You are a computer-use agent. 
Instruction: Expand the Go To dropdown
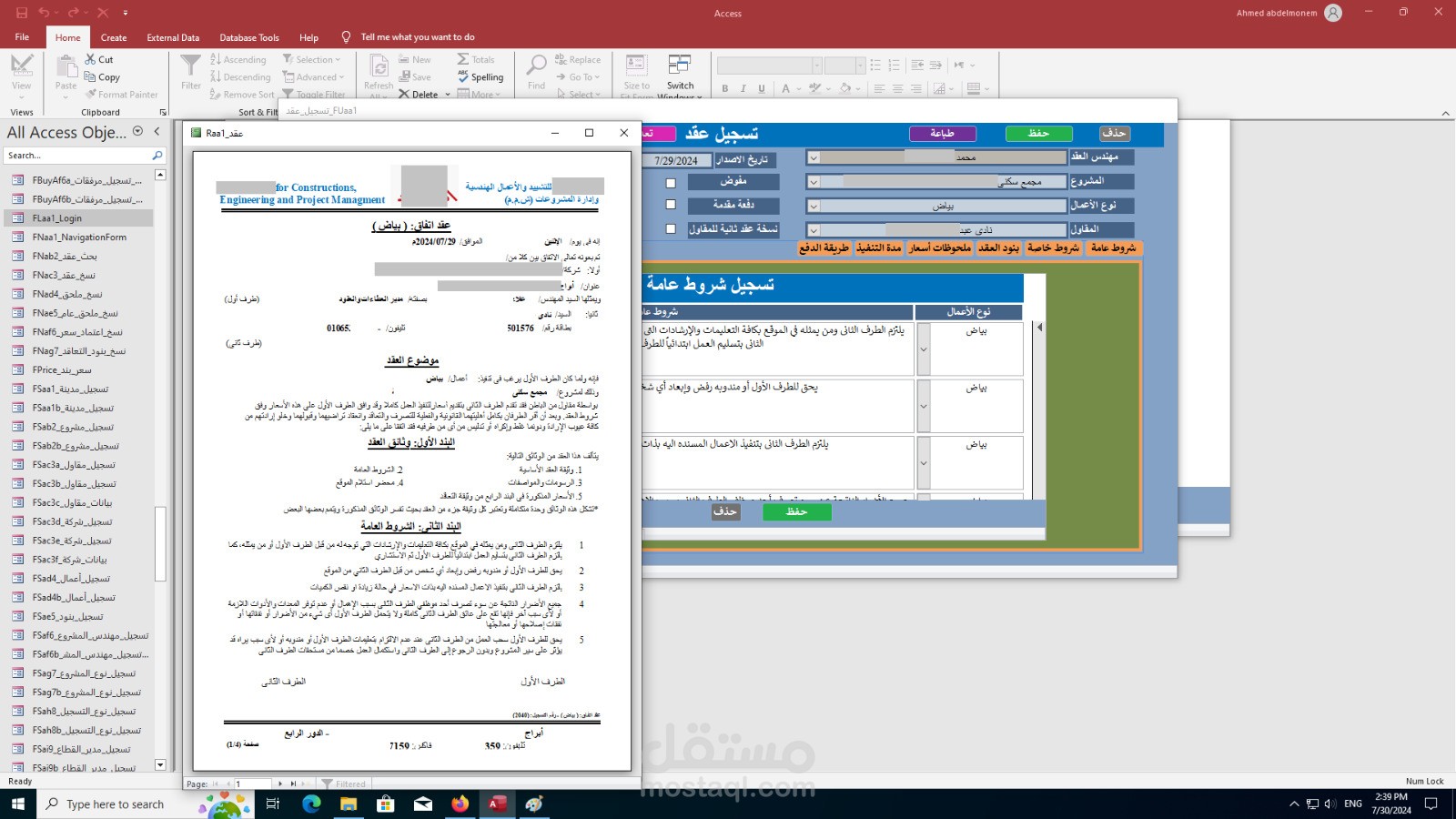(597, 77)
